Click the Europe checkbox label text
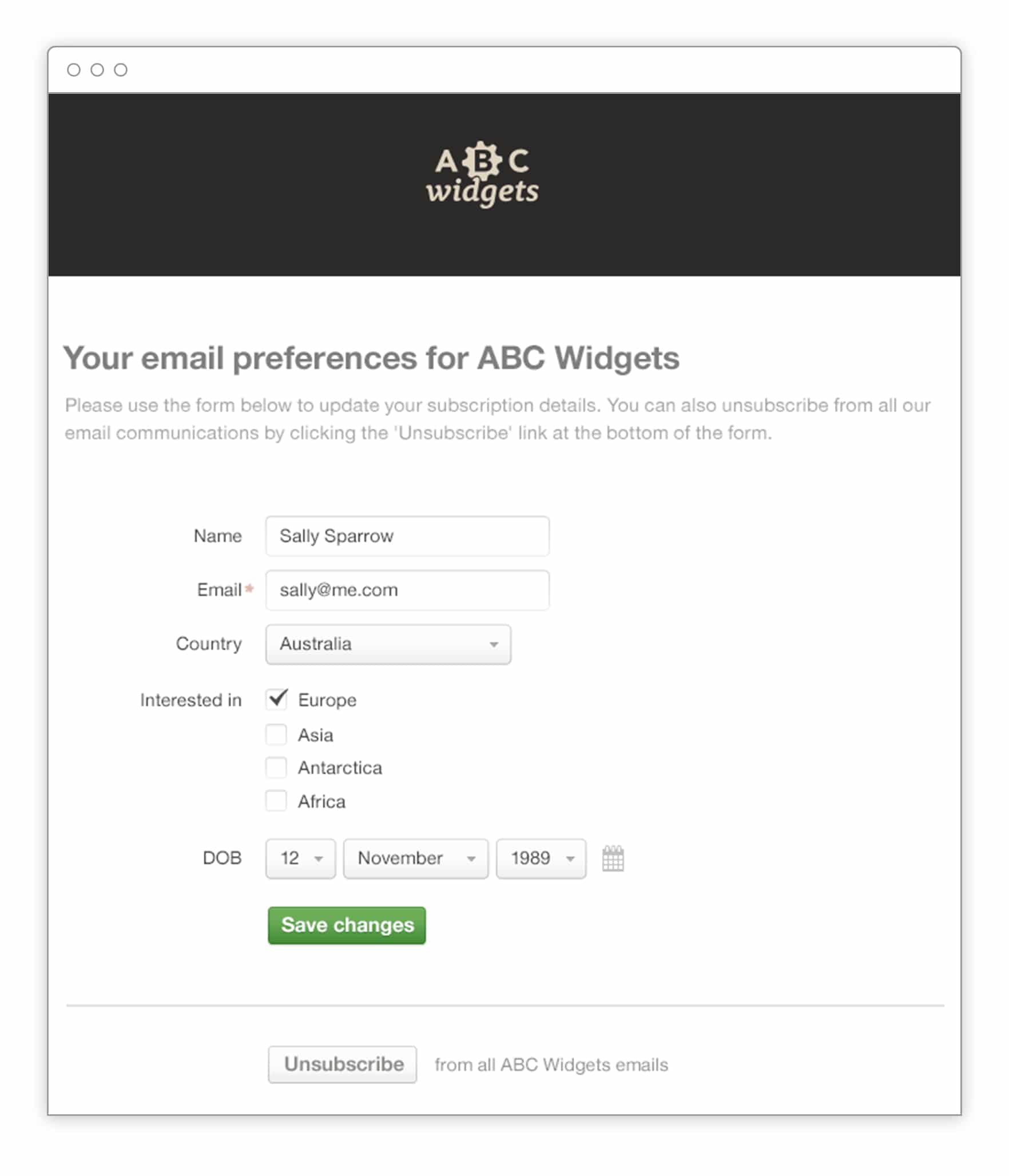Screen dimensions: 1009x1176 click(x=327, y=700)
